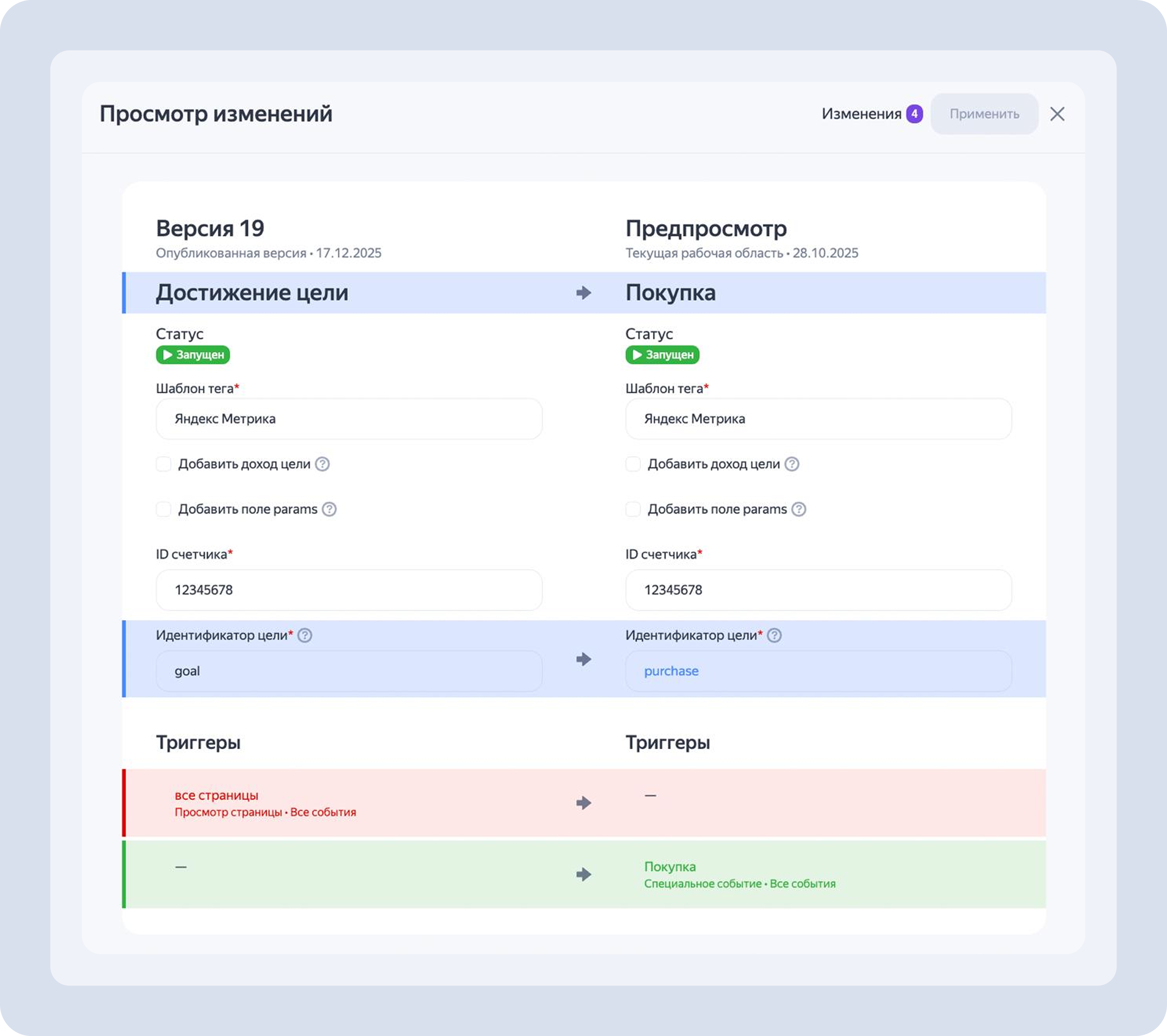This screenshot has width=1167, height=1036.
Task: Toggle left Добавить доход цели checkbox
Action: click(164, 464)
